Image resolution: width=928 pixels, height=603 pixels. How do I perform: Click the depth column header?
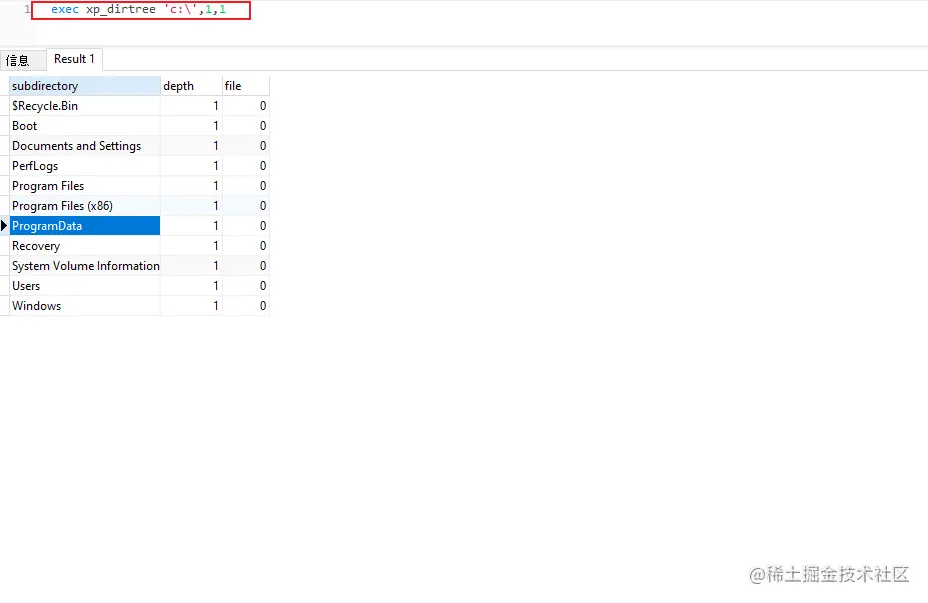click(191, 86)
